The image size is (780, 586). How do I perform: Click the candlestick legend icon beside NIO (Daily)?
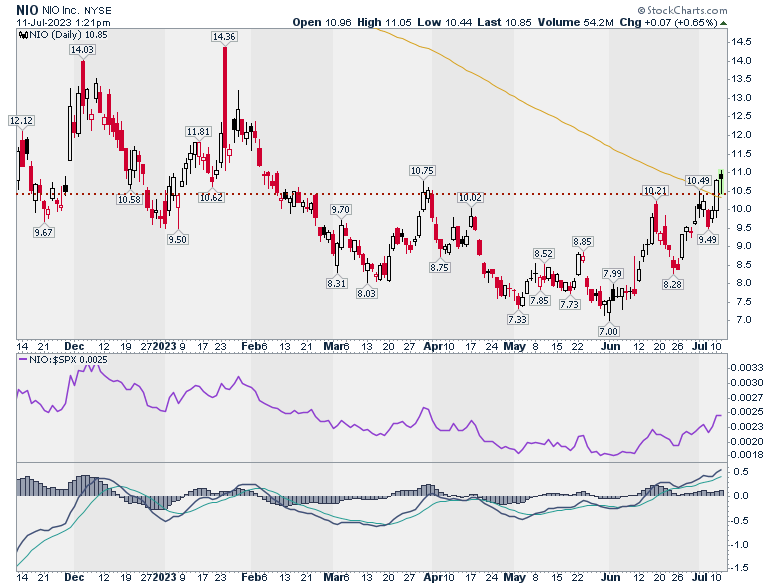(x=23, y=35)
